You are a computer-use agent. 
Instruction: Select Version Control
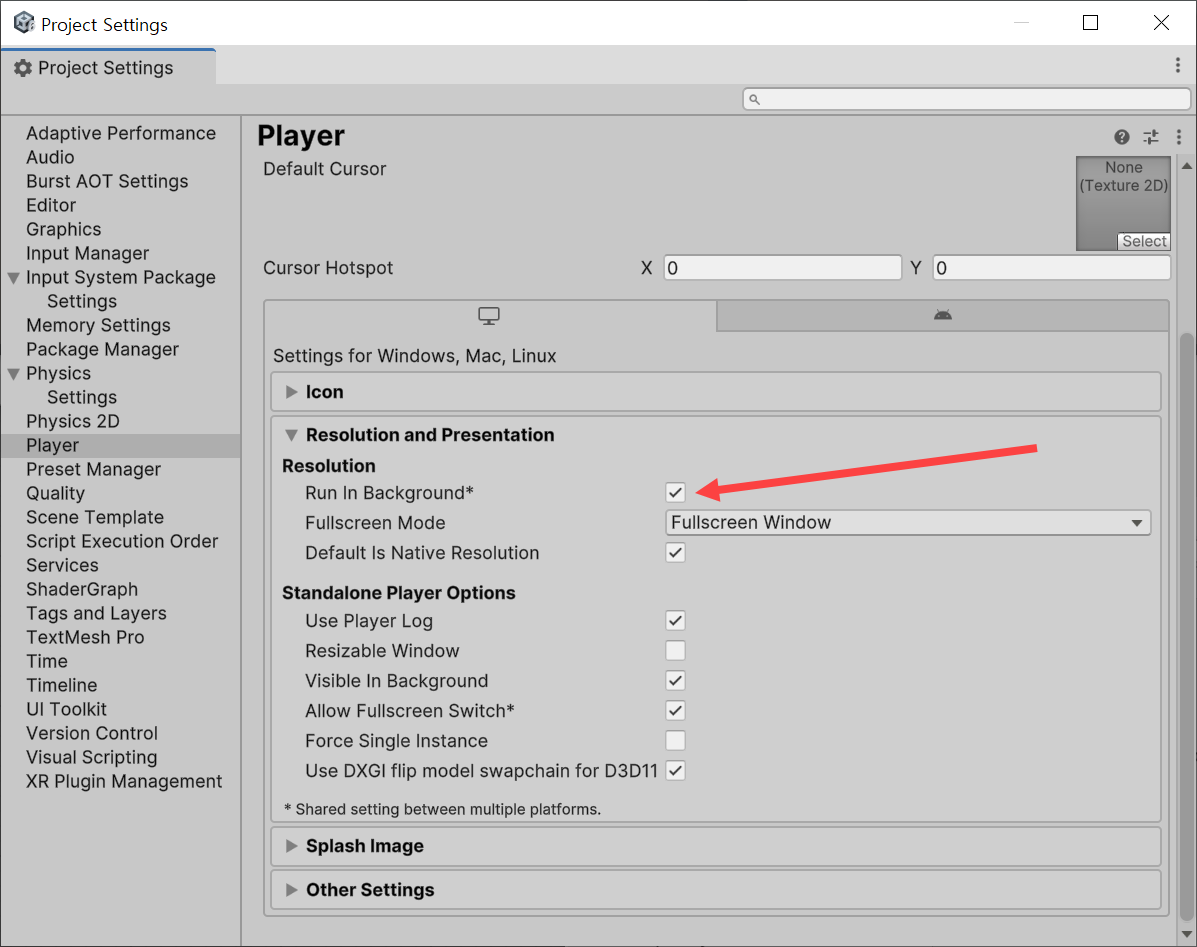[92, 734]
